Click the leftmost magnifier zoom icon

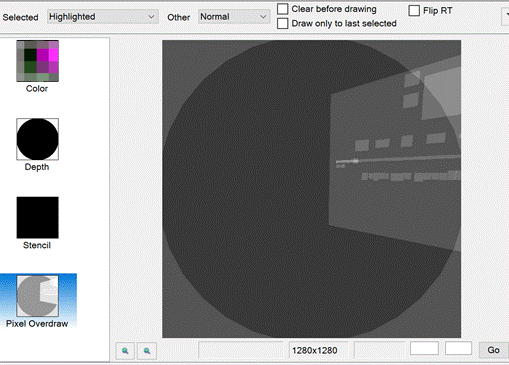[x=125, y=351]
